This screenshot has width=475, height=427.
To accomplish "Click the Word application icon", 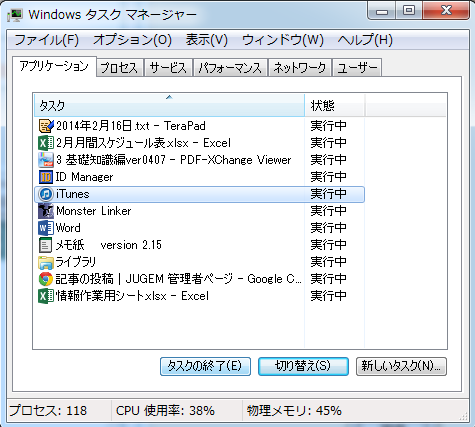I will (46, 228).
